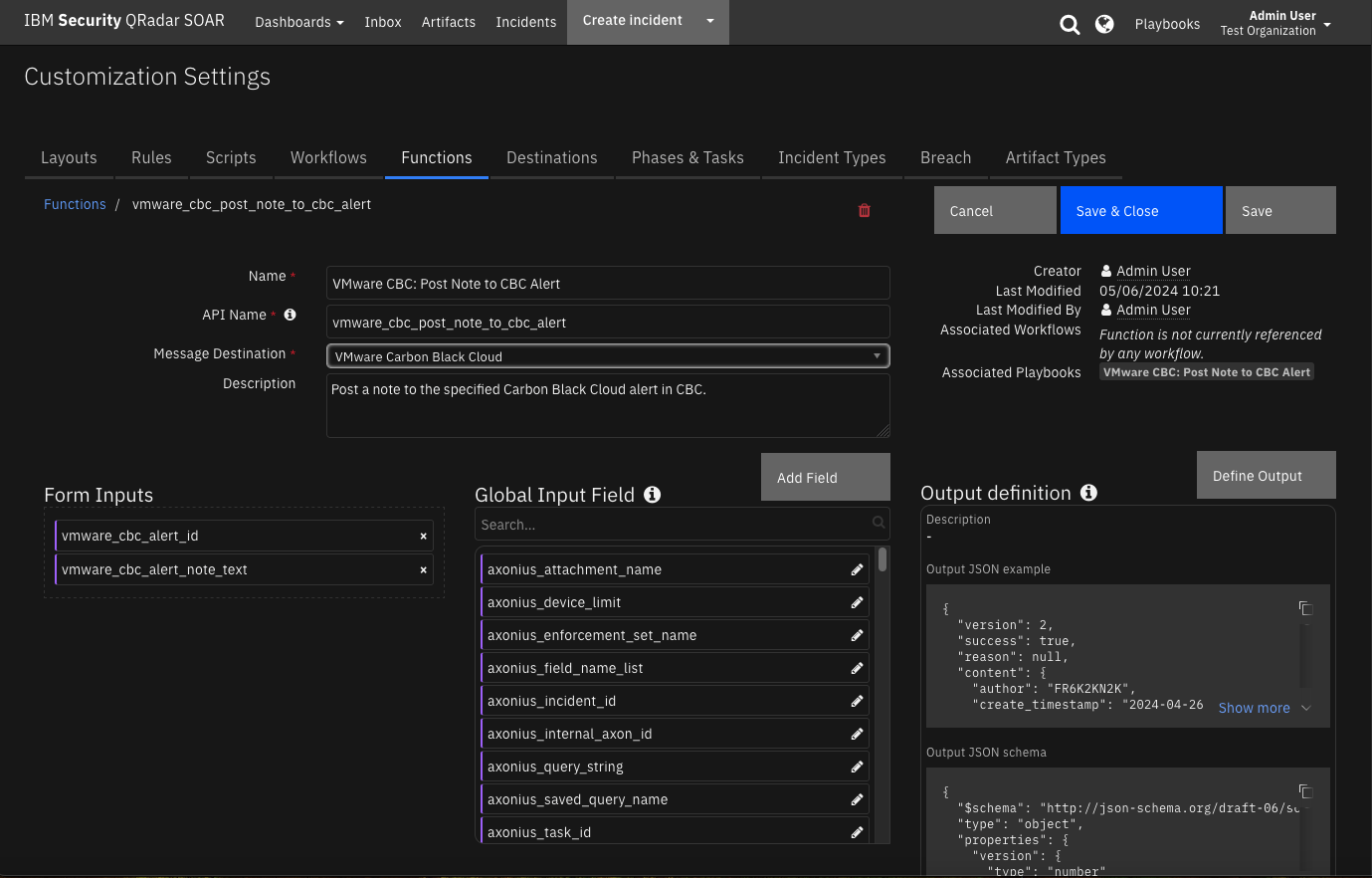
Task: Edit axonius_saved_query_name pencil icon
Action: [857, 800]
